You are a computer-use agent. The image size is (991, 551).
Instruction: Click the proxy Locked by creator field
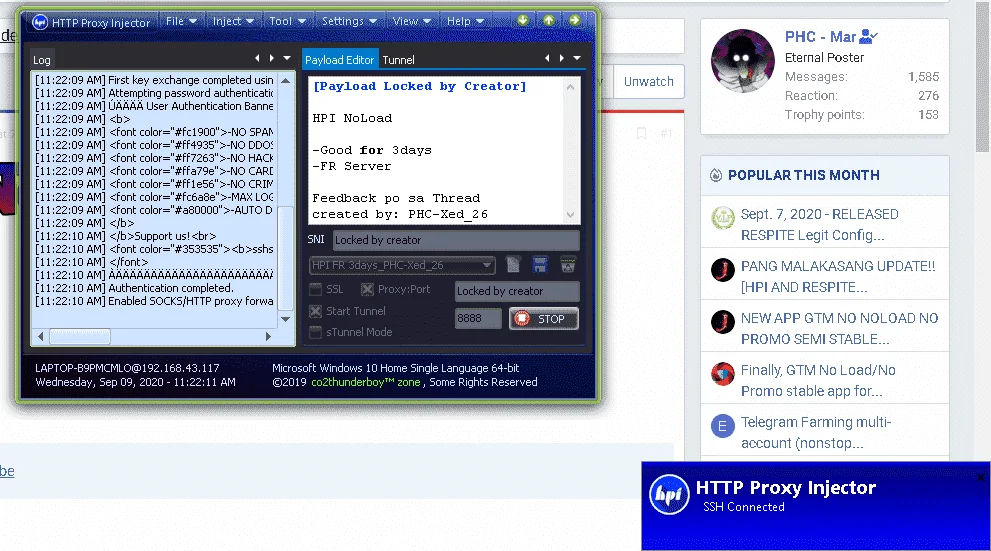tap(517, 291)
